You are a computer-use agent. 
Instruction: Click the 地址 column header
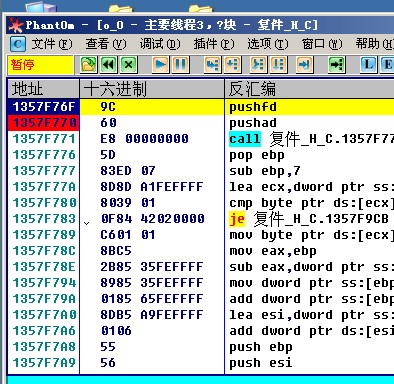(43, 89)
